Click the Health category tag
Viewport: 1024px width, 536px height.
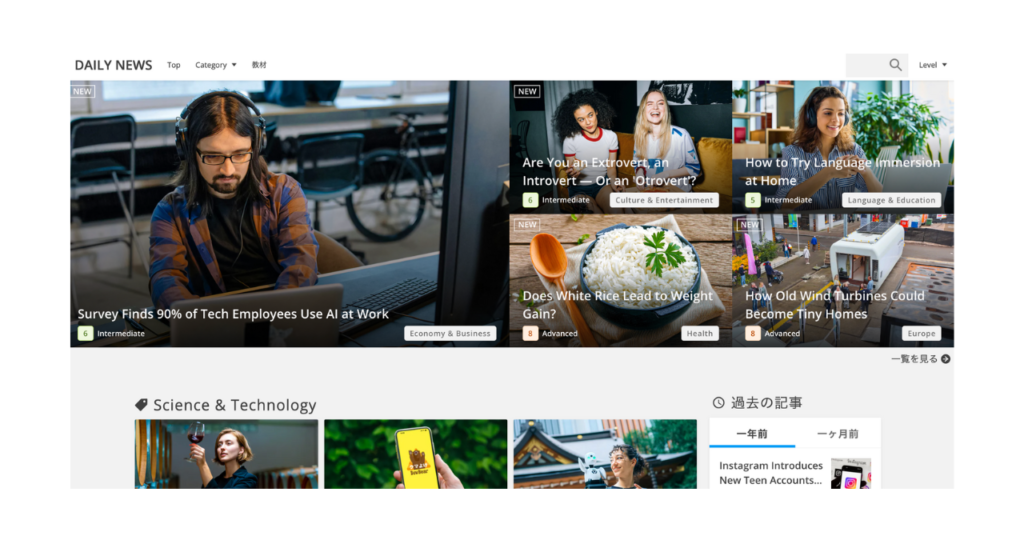coord(700,334)
